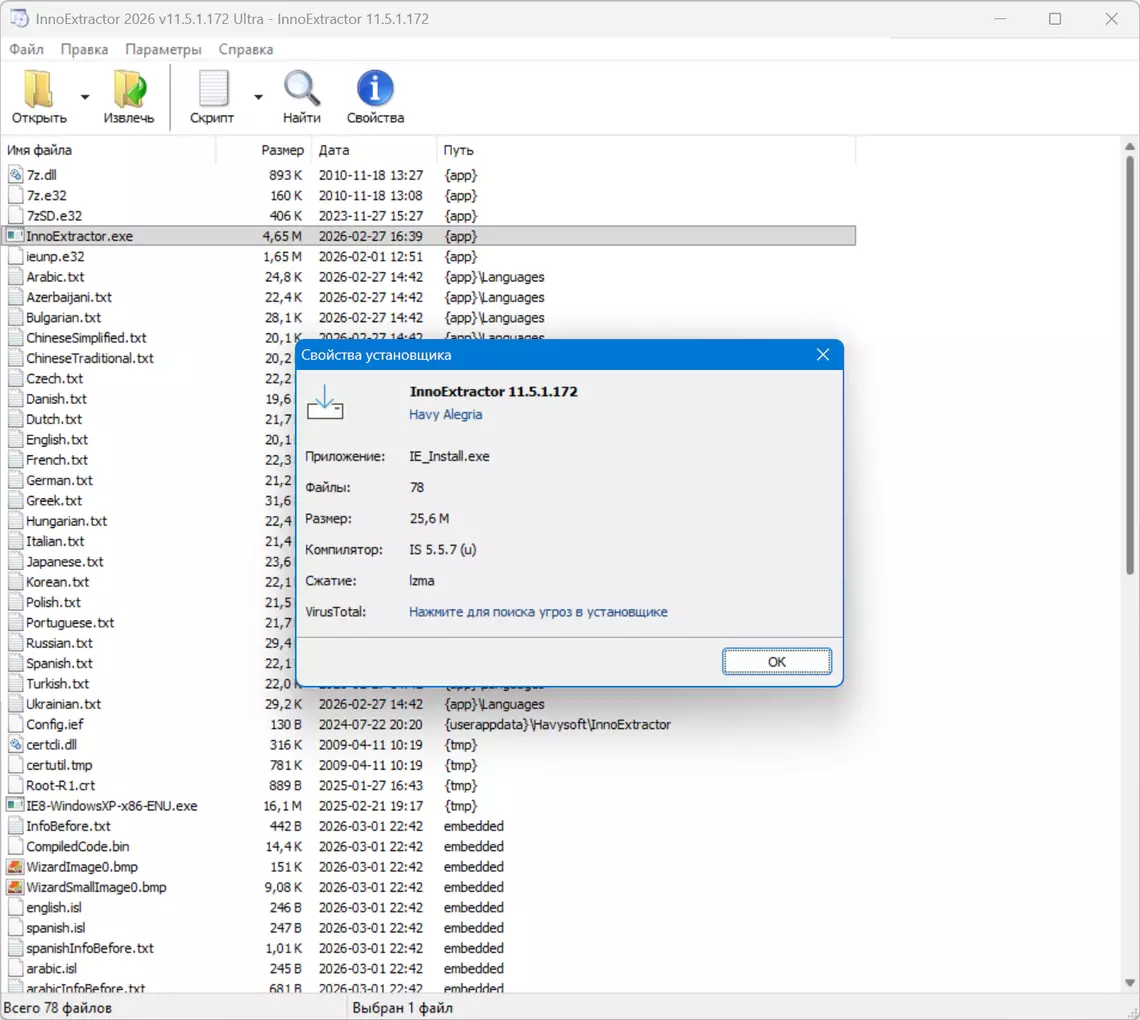
Task: Expand the dropdown arrow next to Скрипт
Action: coord(258,97)
